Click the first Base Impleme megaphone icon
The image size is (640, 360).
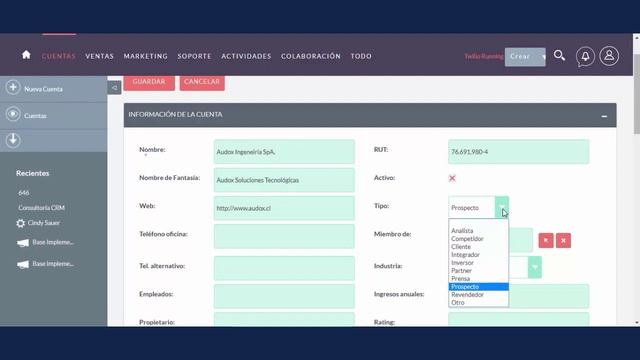(x=23, y=243)
